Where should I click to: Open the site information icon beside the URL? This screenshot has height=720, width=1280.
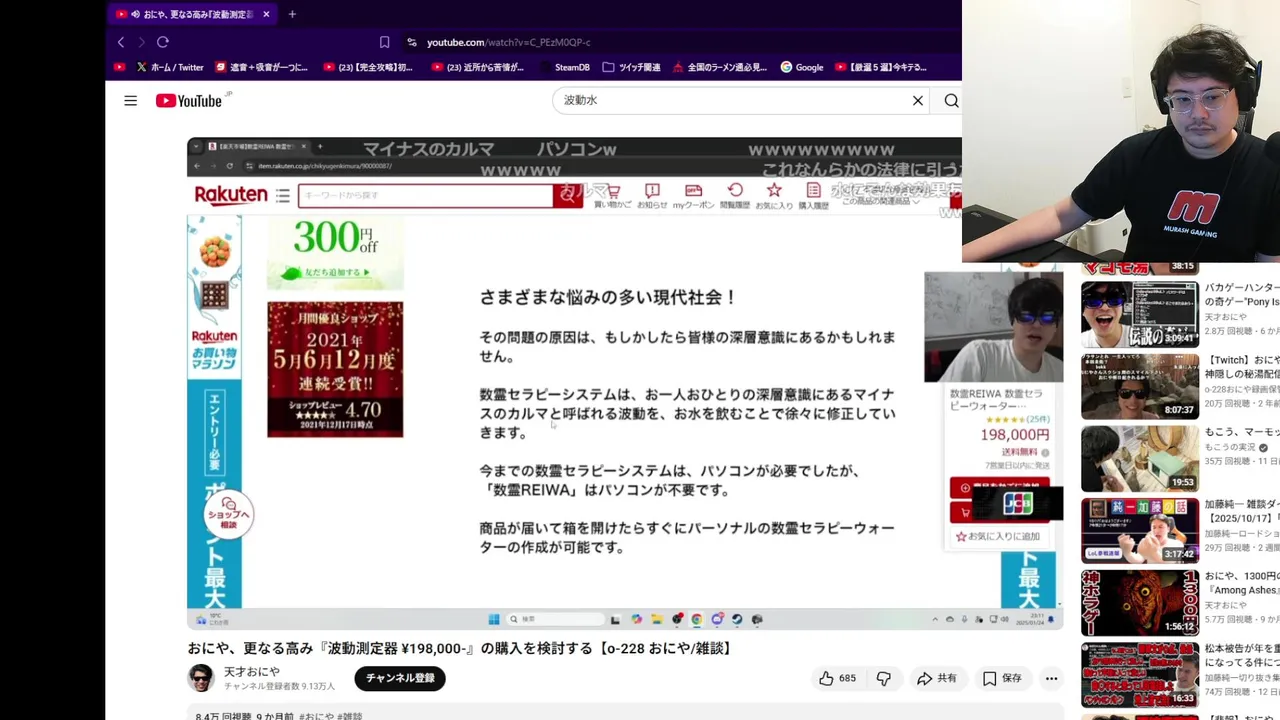(411, 42)
